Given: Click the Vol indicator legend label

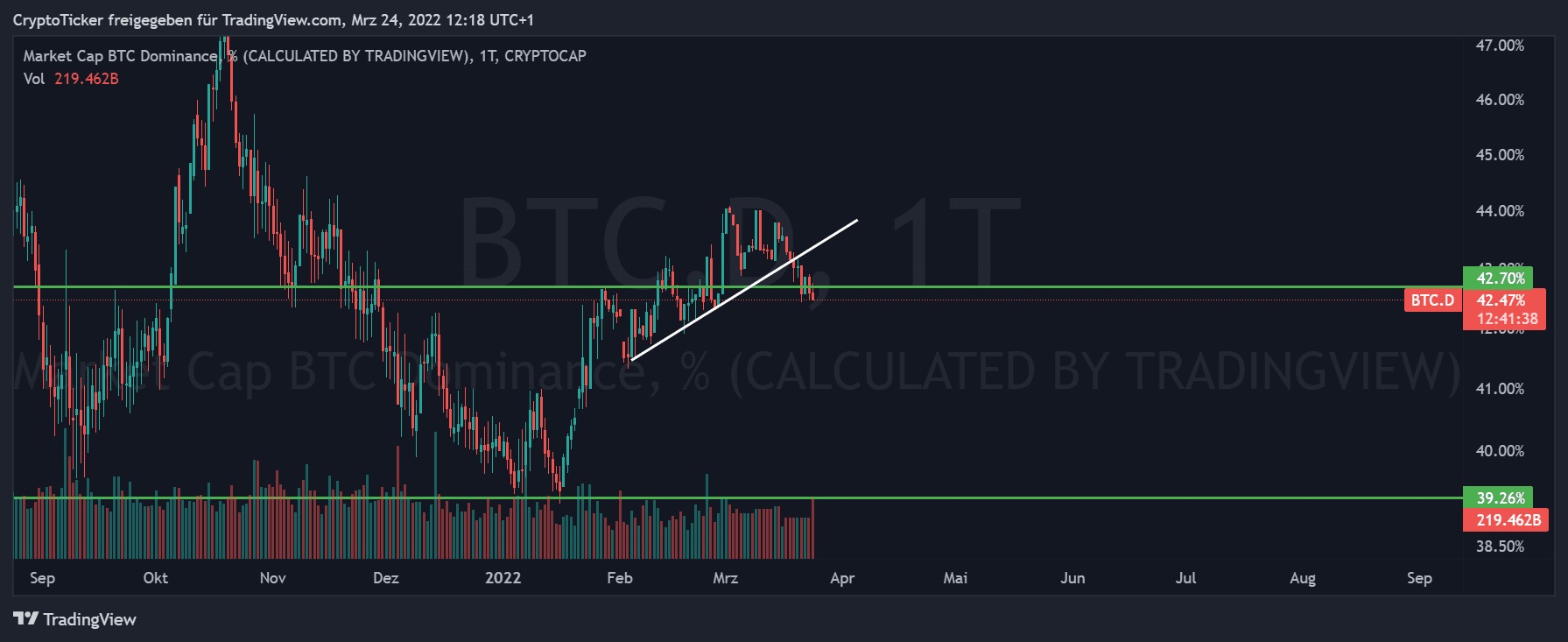Looking at the screenshot, I should click(34, 79).
